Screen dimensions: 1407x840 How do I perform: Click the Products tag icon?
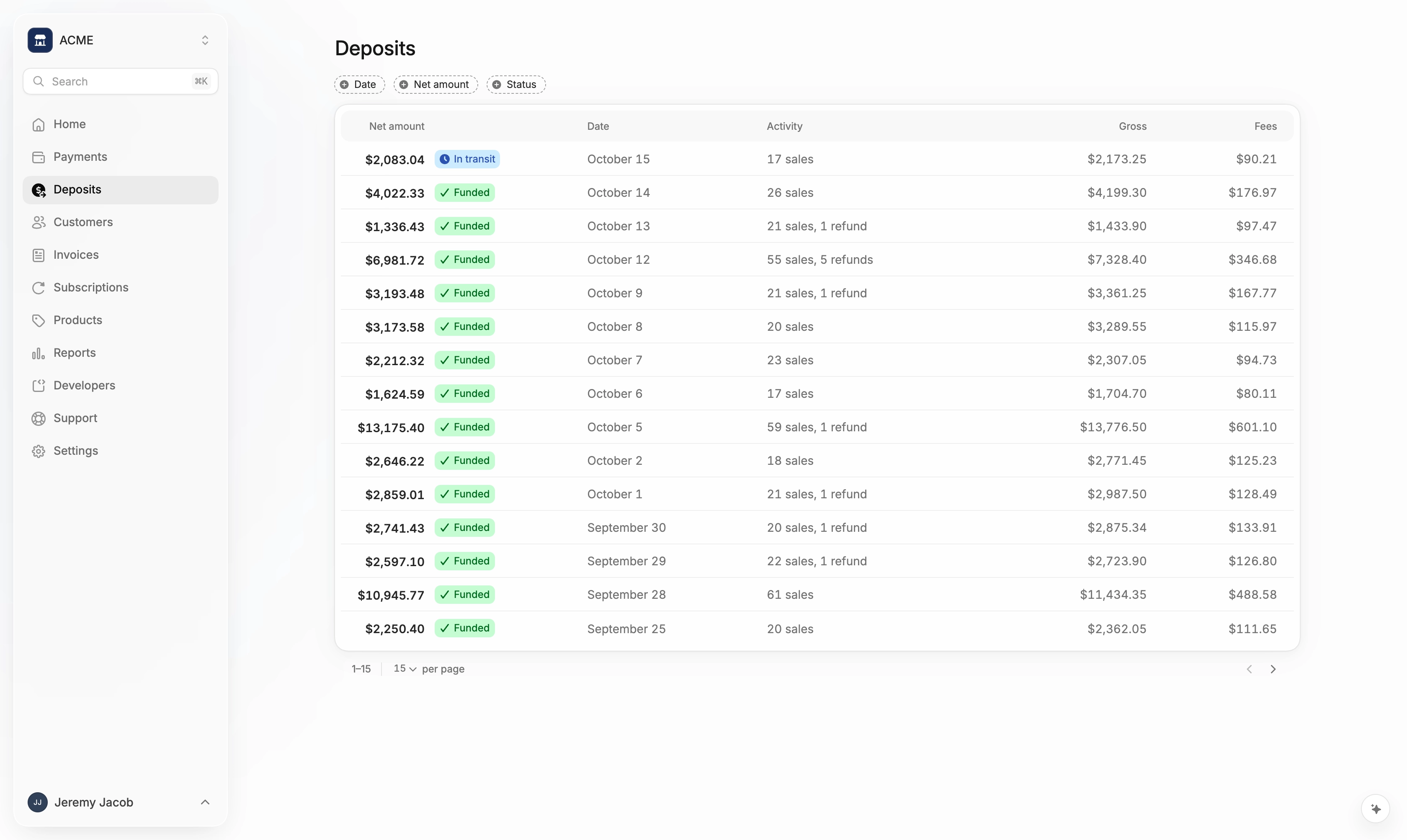point(39,320)
